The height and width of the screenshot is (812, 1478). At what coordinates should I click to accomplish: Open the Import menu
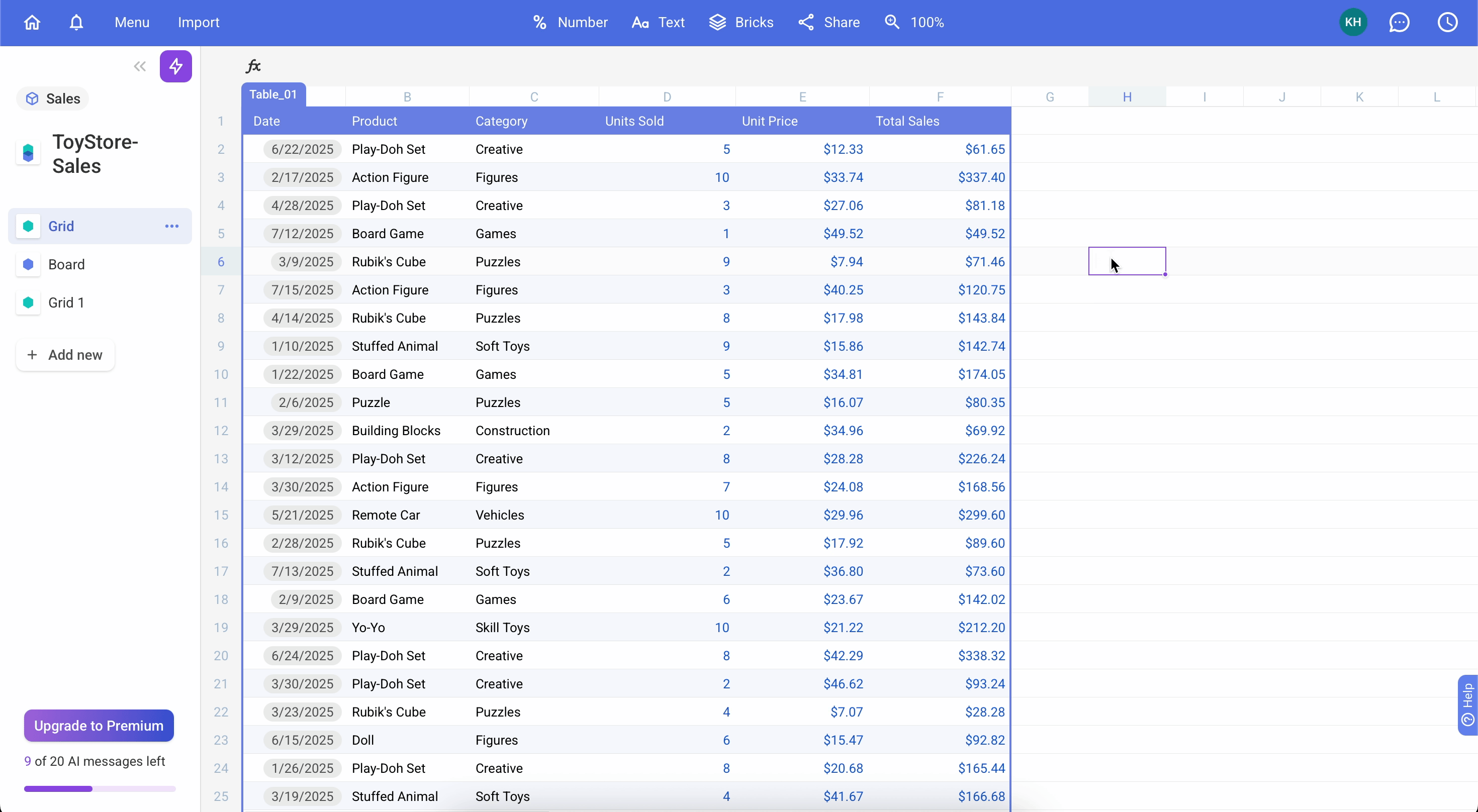click(x=198, y=23)
